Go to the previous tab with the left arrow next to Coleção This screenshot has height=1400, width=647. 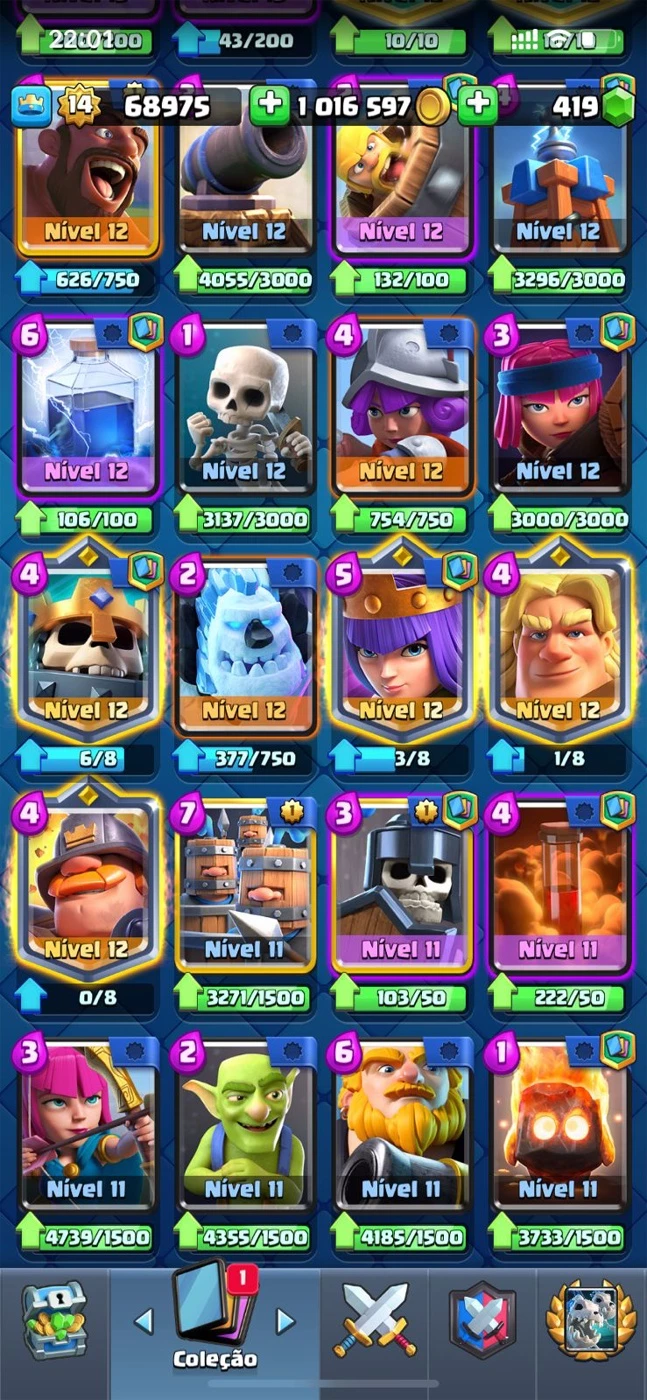coord(144,1321)
